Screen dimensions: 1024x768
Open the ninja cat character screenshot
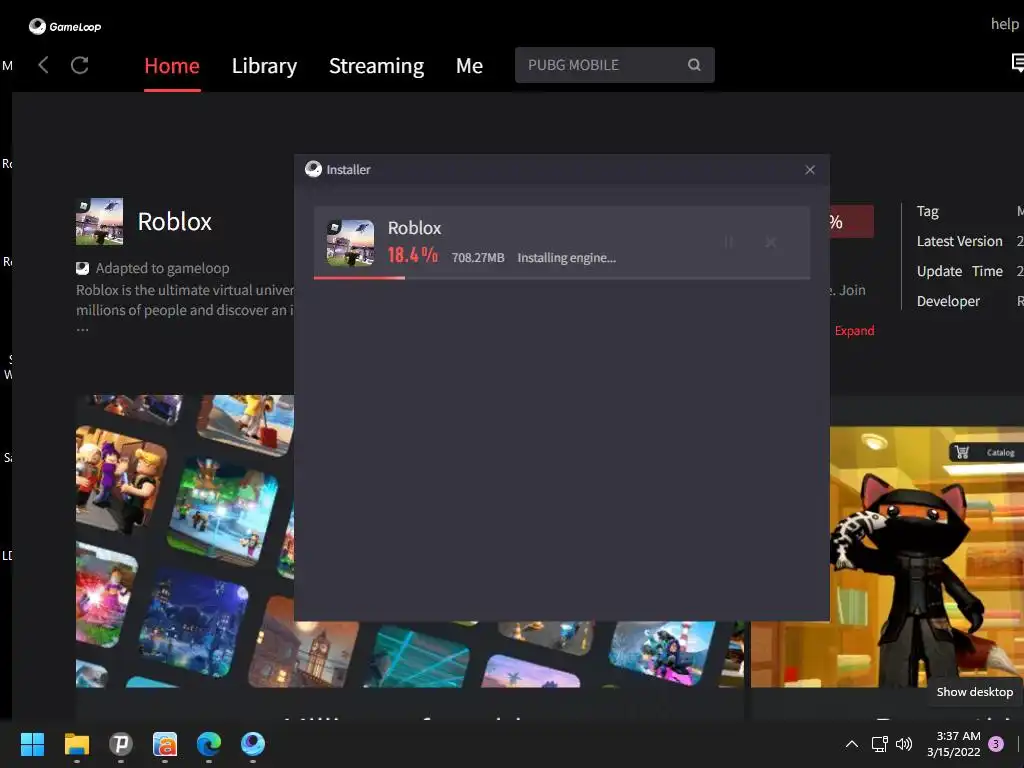pyautogui.click(x=926, y=556)
